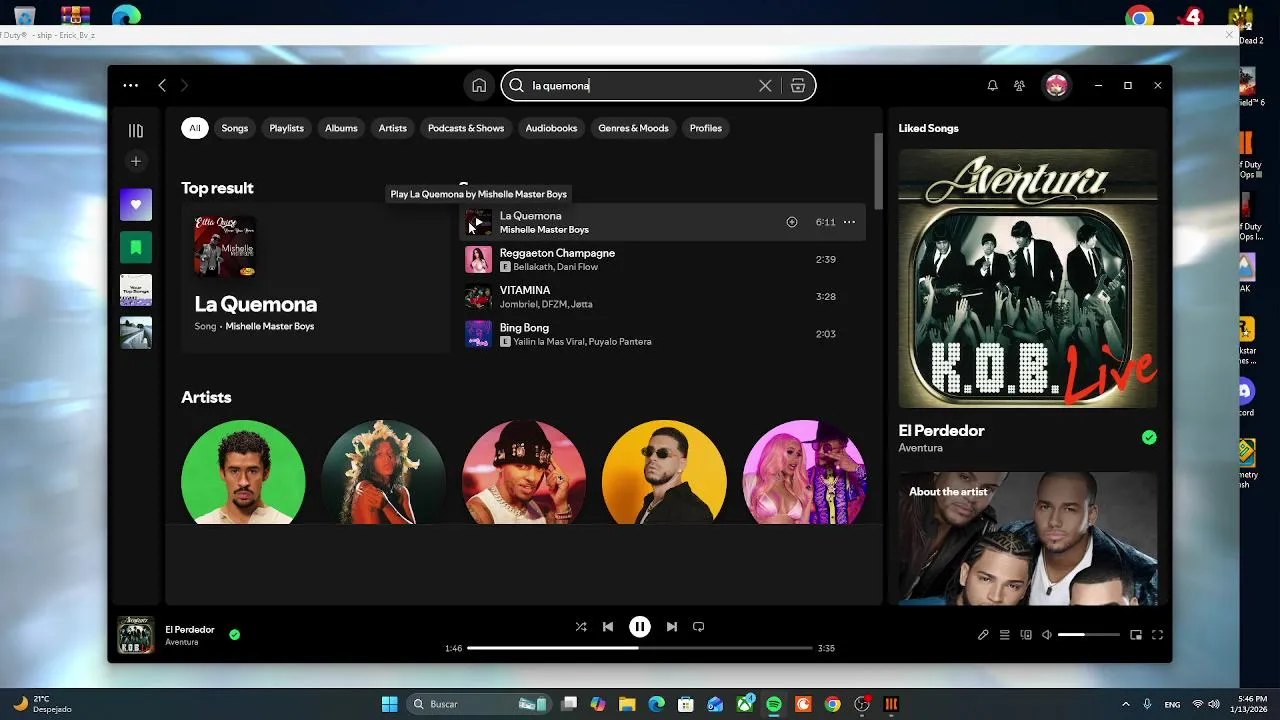Go to Spotify Home
The image size is (1280, 720).
click(479, 85)
